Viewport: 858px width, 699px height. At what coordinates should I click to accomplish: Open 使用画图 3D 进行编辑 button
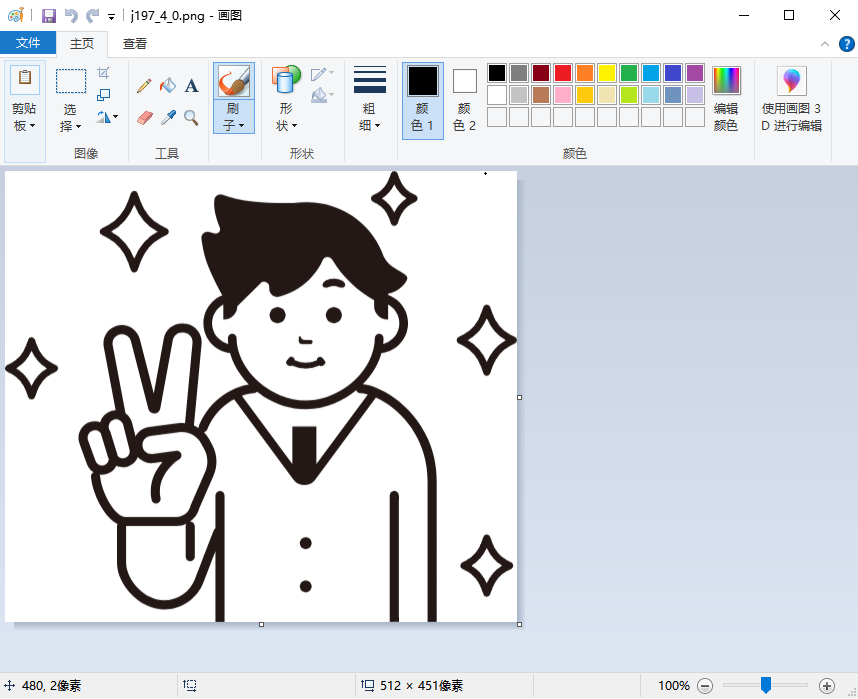tap(791, 100)
